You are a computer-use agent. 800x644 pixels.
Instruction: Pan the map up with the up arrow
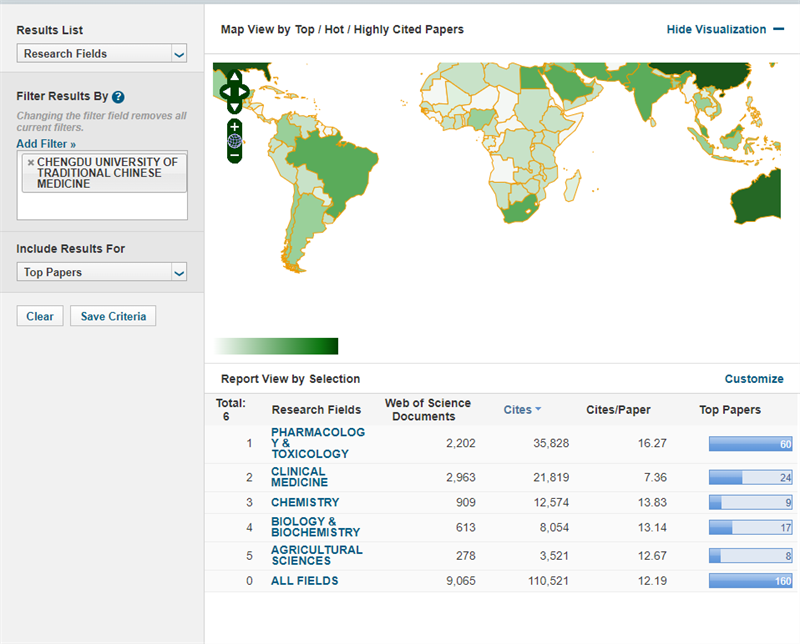click(234, 76)
